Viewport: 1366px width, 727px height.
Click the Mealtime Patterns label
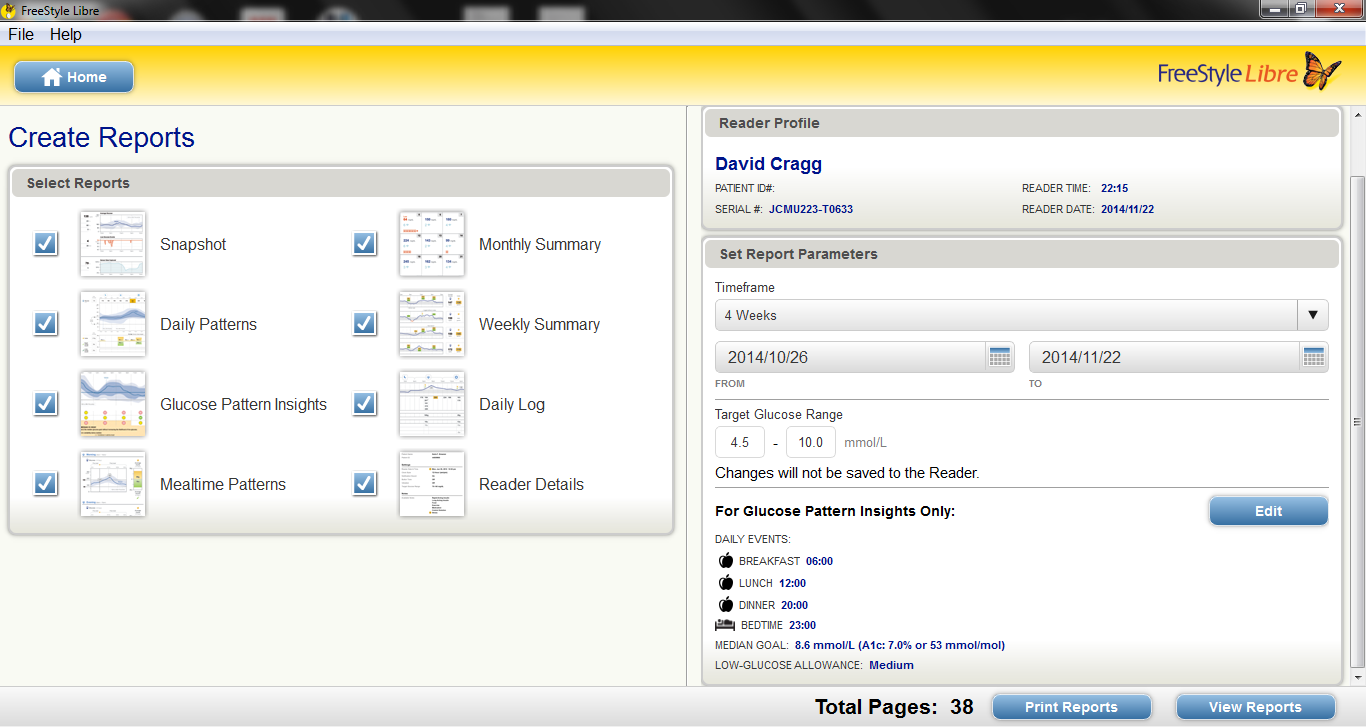coord(223,484)
